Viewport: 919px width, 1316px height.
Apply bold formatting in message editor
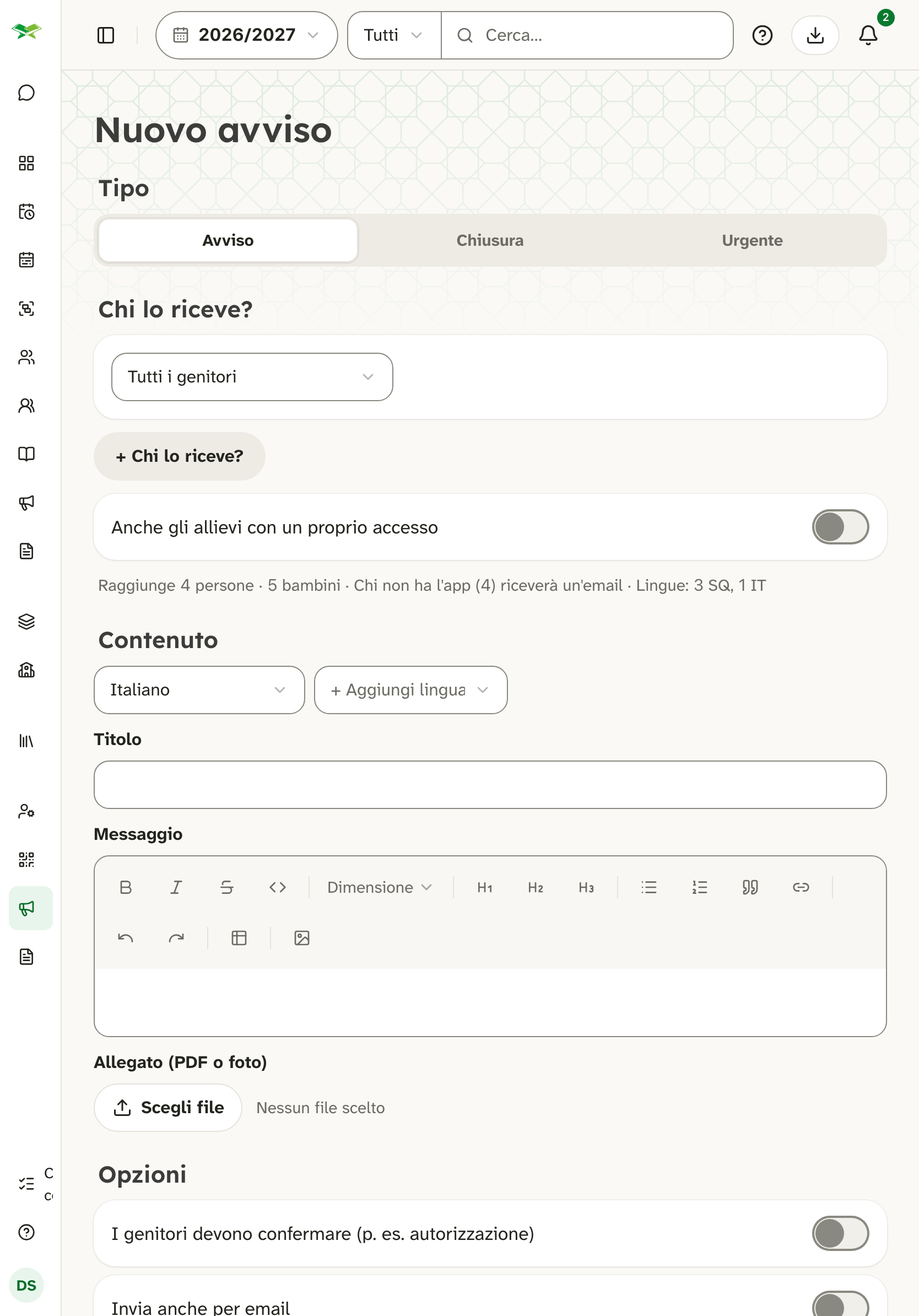(x=126, y=887)
